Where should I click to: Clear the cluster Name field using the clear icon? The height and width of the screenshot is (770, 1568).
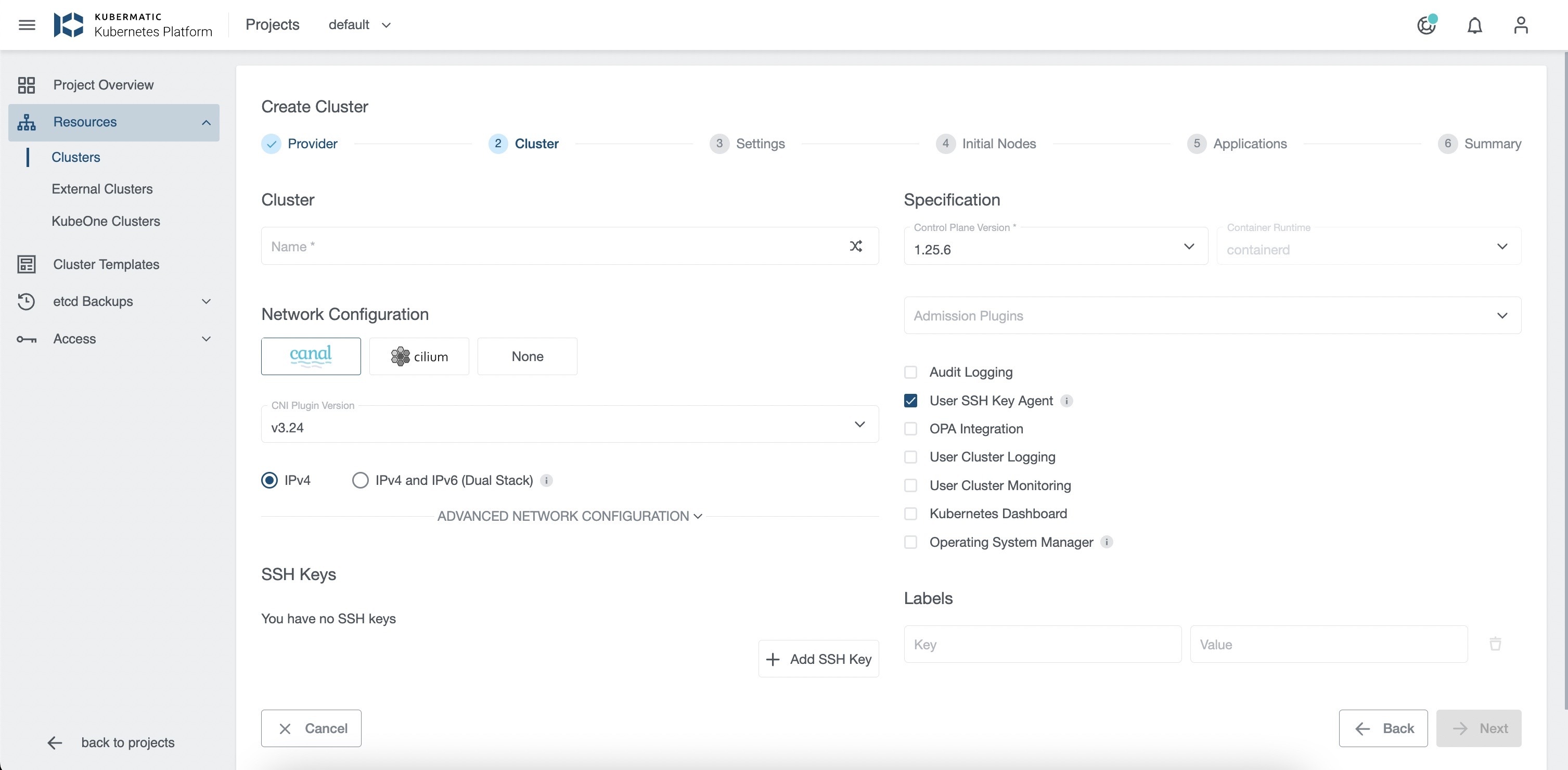pyautogui.click(x=856, y=246)
